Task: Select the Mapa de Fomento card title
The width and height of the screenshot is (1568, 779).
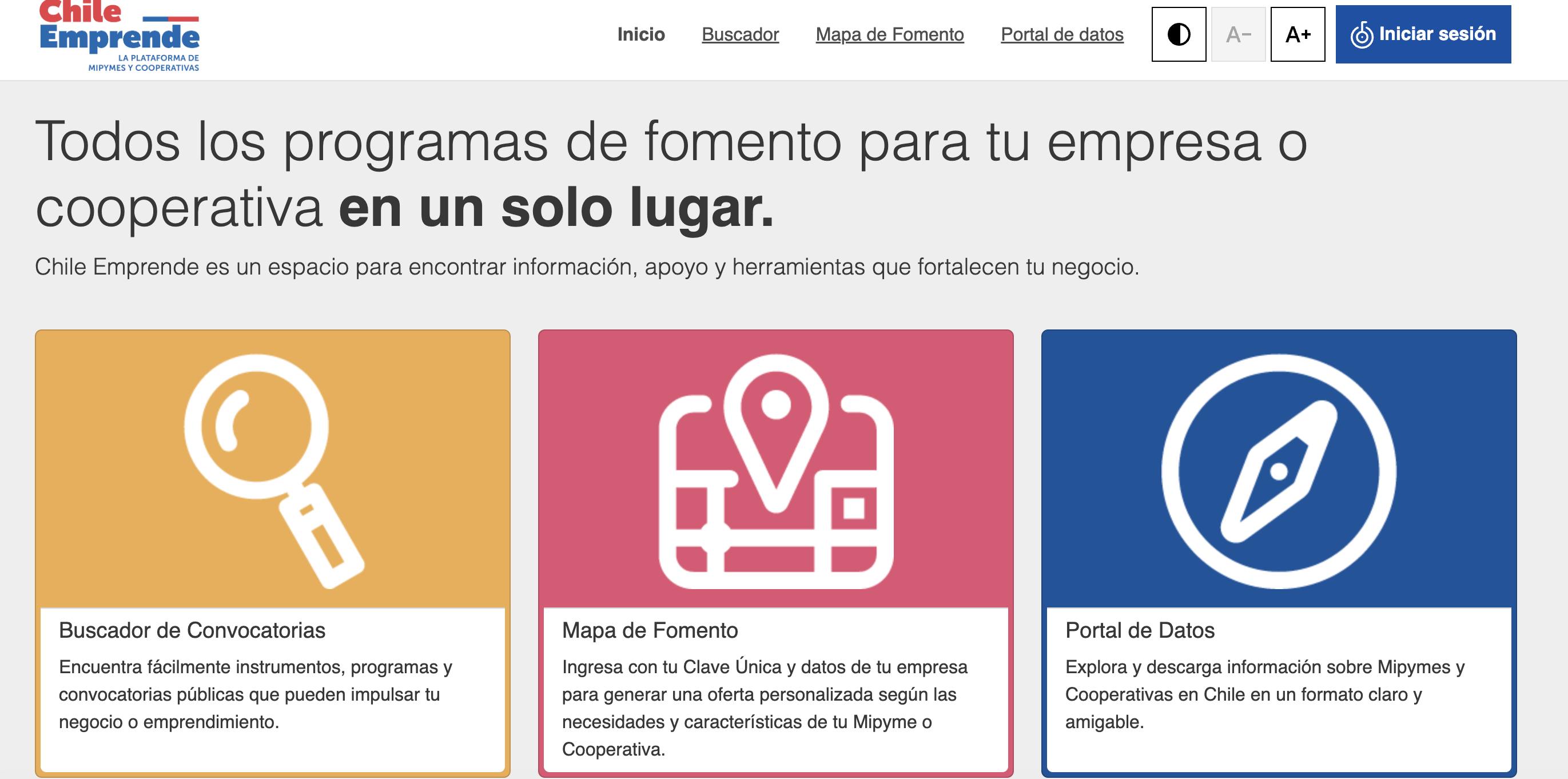Action: click(x=650, y=630)
